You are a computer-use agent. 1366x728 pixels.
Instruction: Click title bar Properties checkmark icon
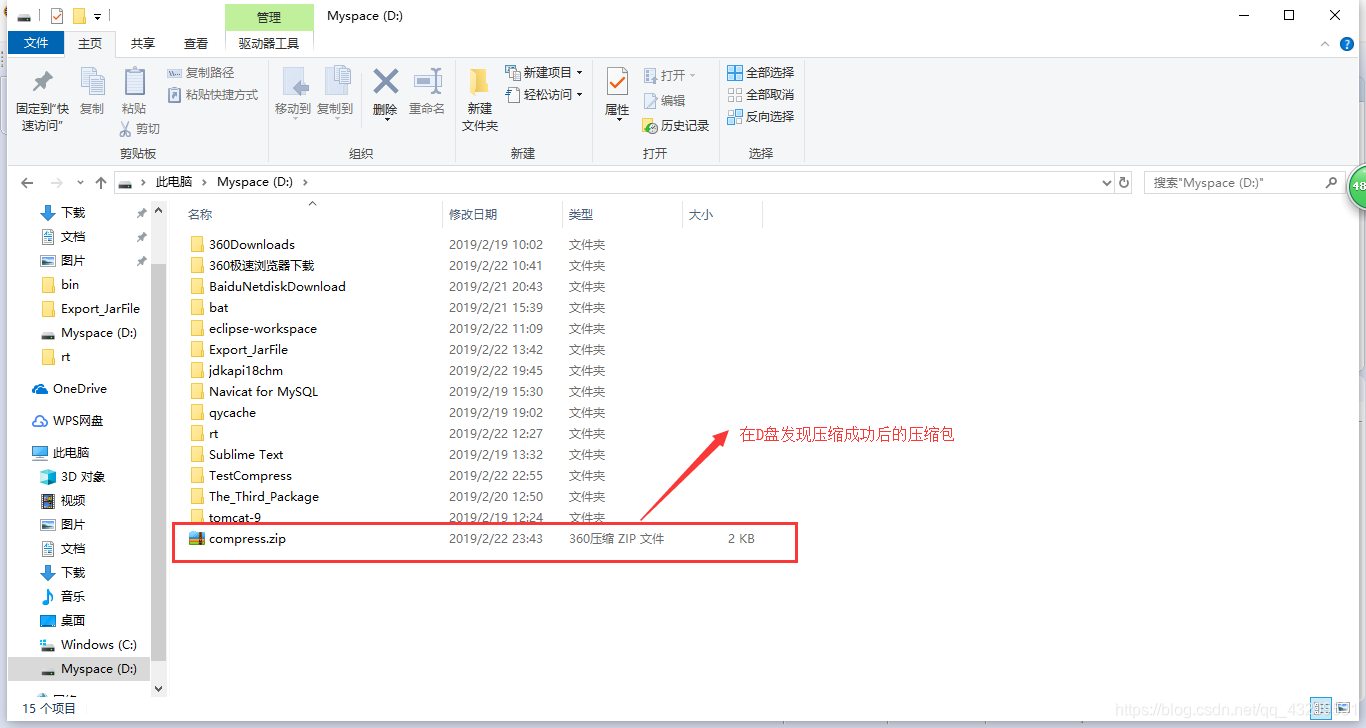click(57, 16)
